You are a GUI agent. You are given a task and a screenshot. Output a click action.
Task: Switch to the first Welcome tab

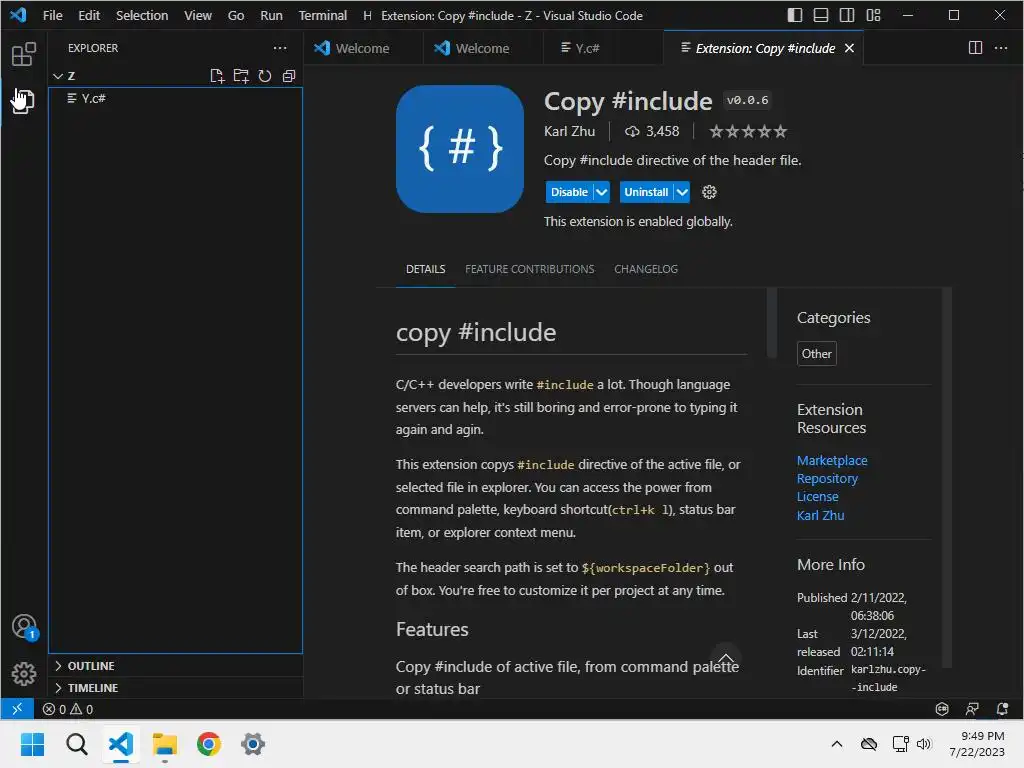(363, 48)
